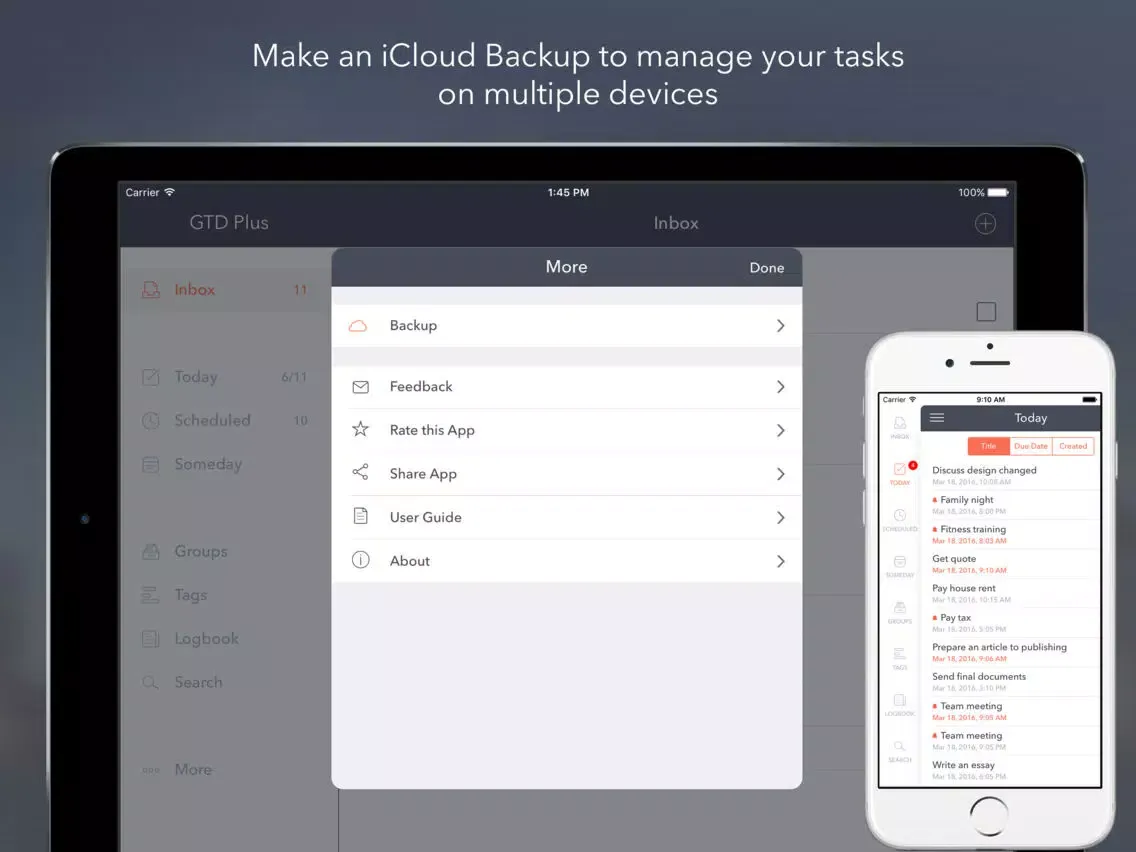Viewport: 1136px width, 852px height.
Task: Tap the About info icon
Action: [x=360, y=560]
